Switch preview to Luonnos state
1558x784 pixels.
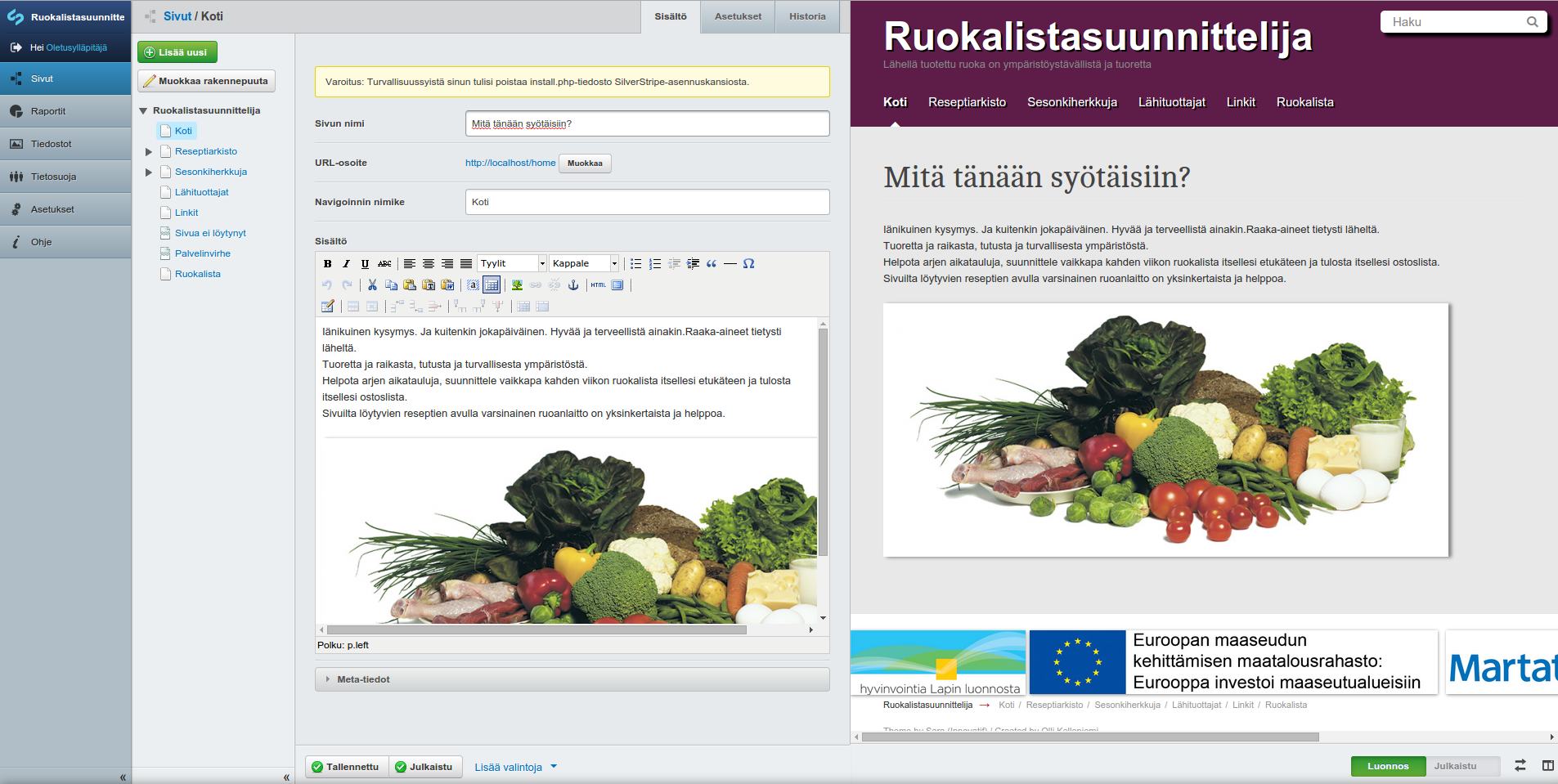click(1388, 766)
